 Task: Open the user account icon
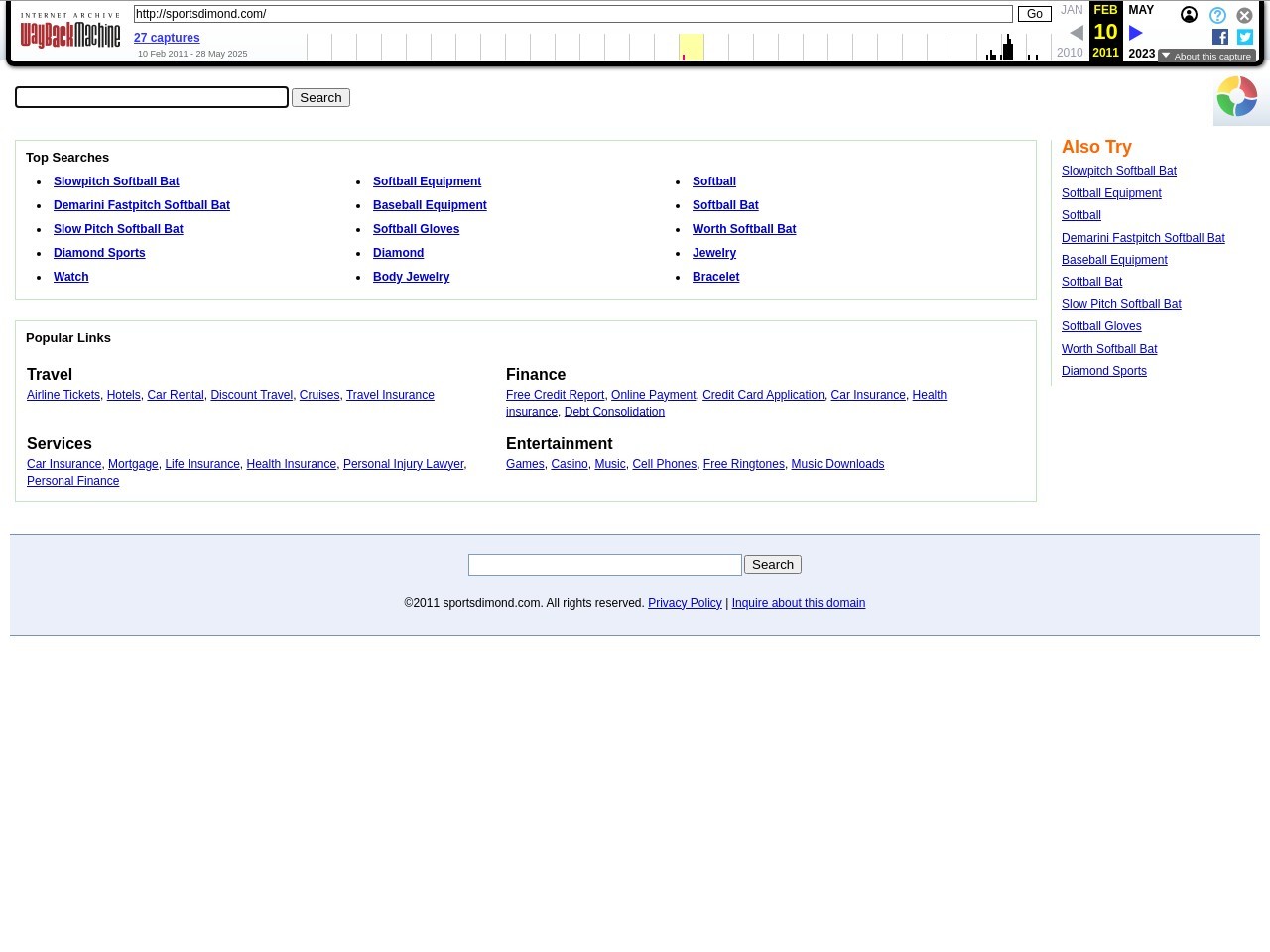coord(1189,15)
